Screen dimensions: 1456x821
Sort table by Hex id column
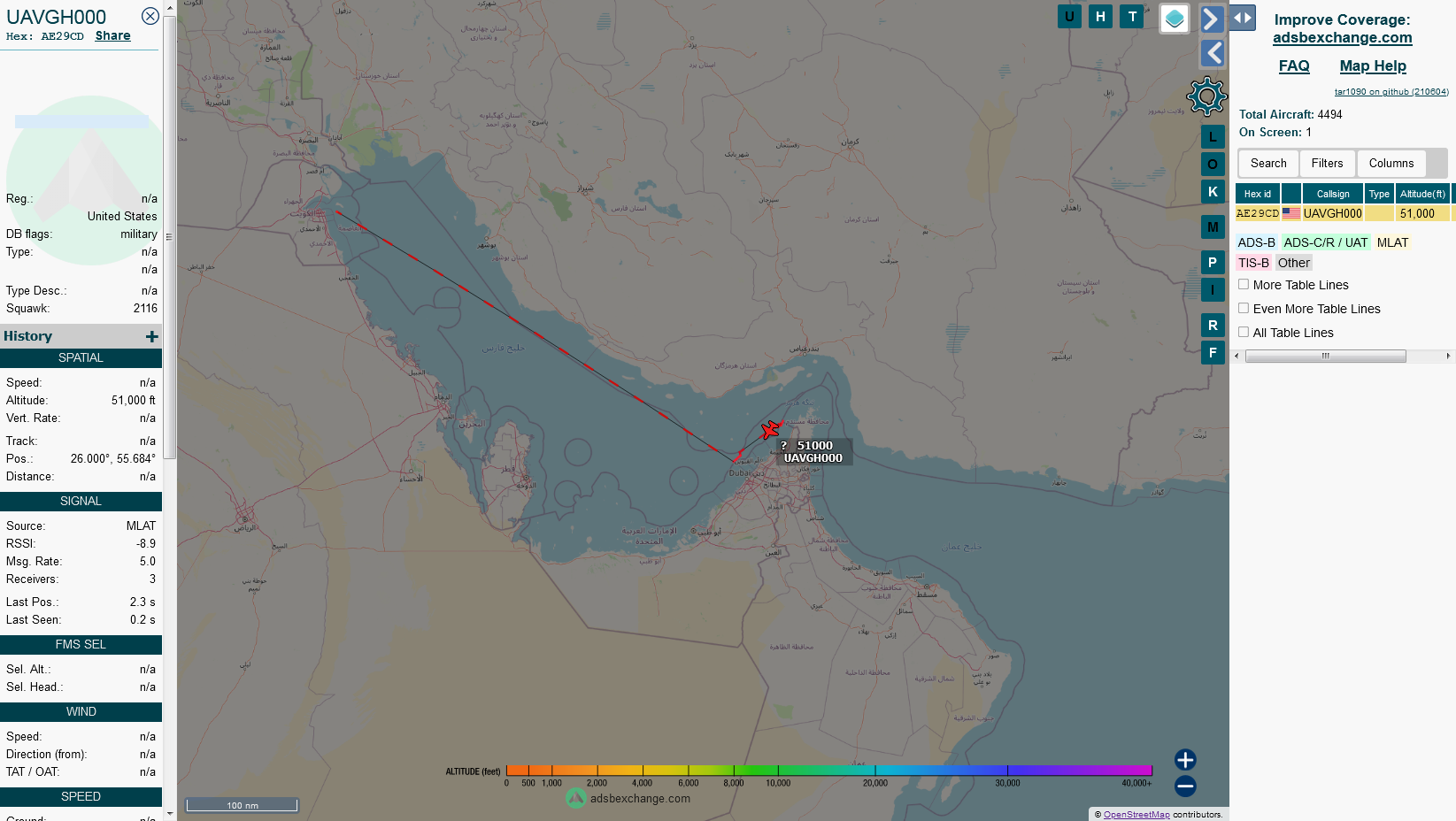(x=1257, y=194)
